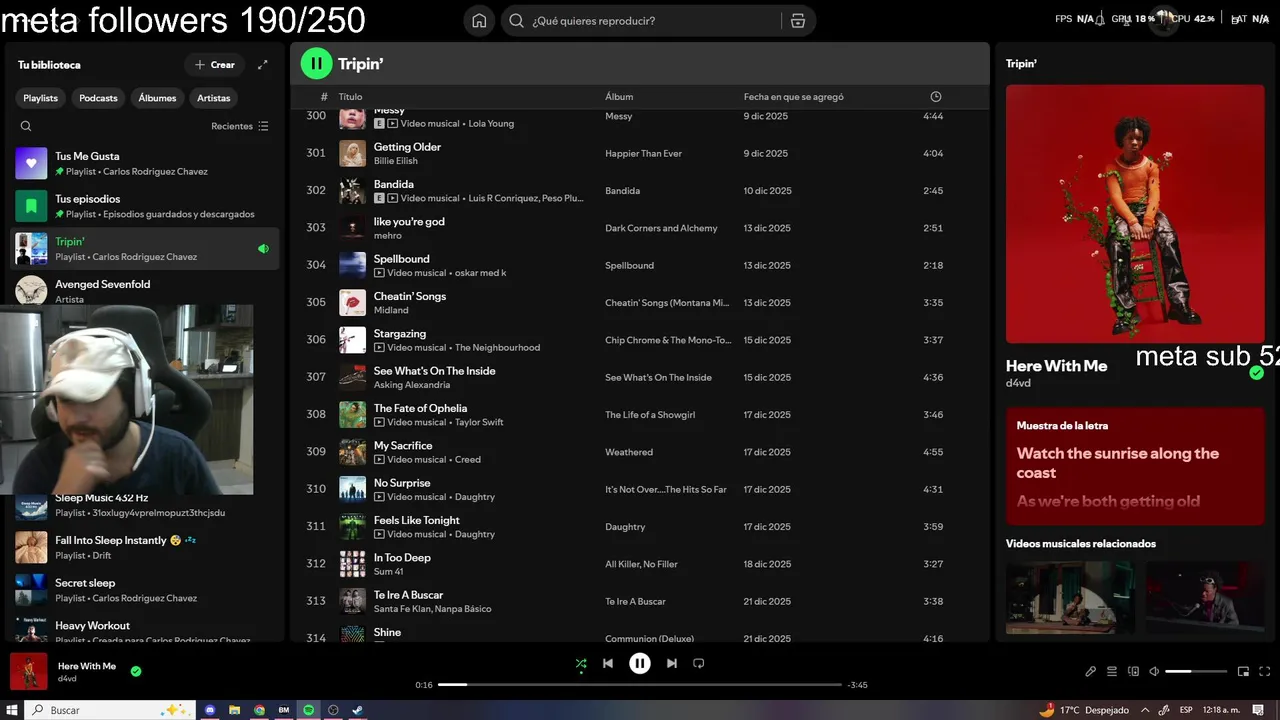Select the Álbumes filter chip
Viewport: 1280px width, 720px height.
pyautogui.click(x=157, y=98)
